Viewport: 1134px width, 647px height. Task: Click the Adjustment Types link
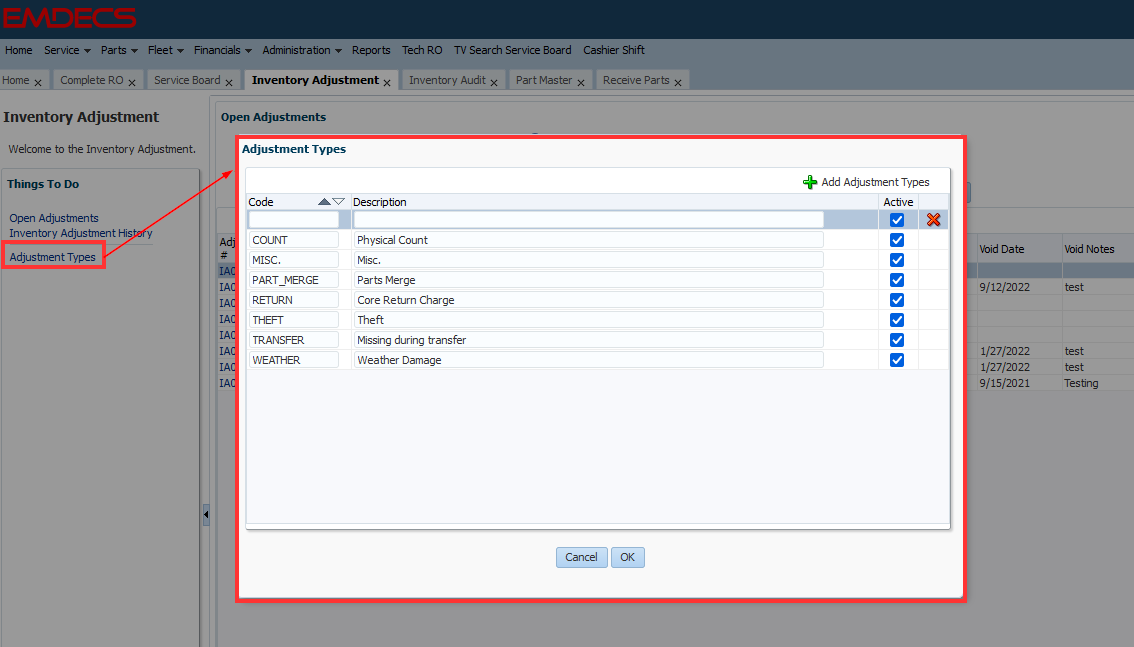(53, 257)
